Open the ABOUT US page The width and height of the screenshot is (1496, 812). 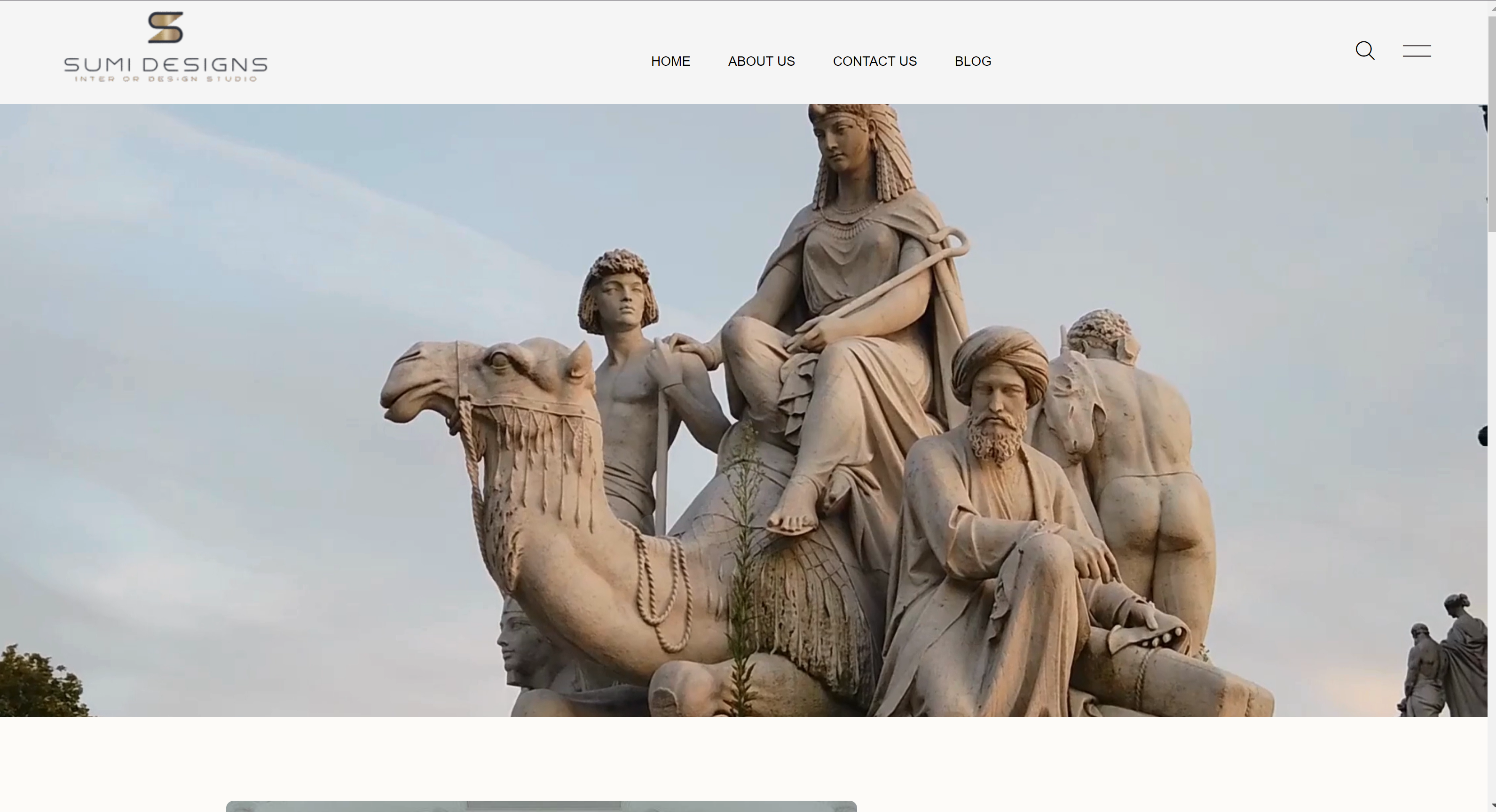tap(761, 61)
